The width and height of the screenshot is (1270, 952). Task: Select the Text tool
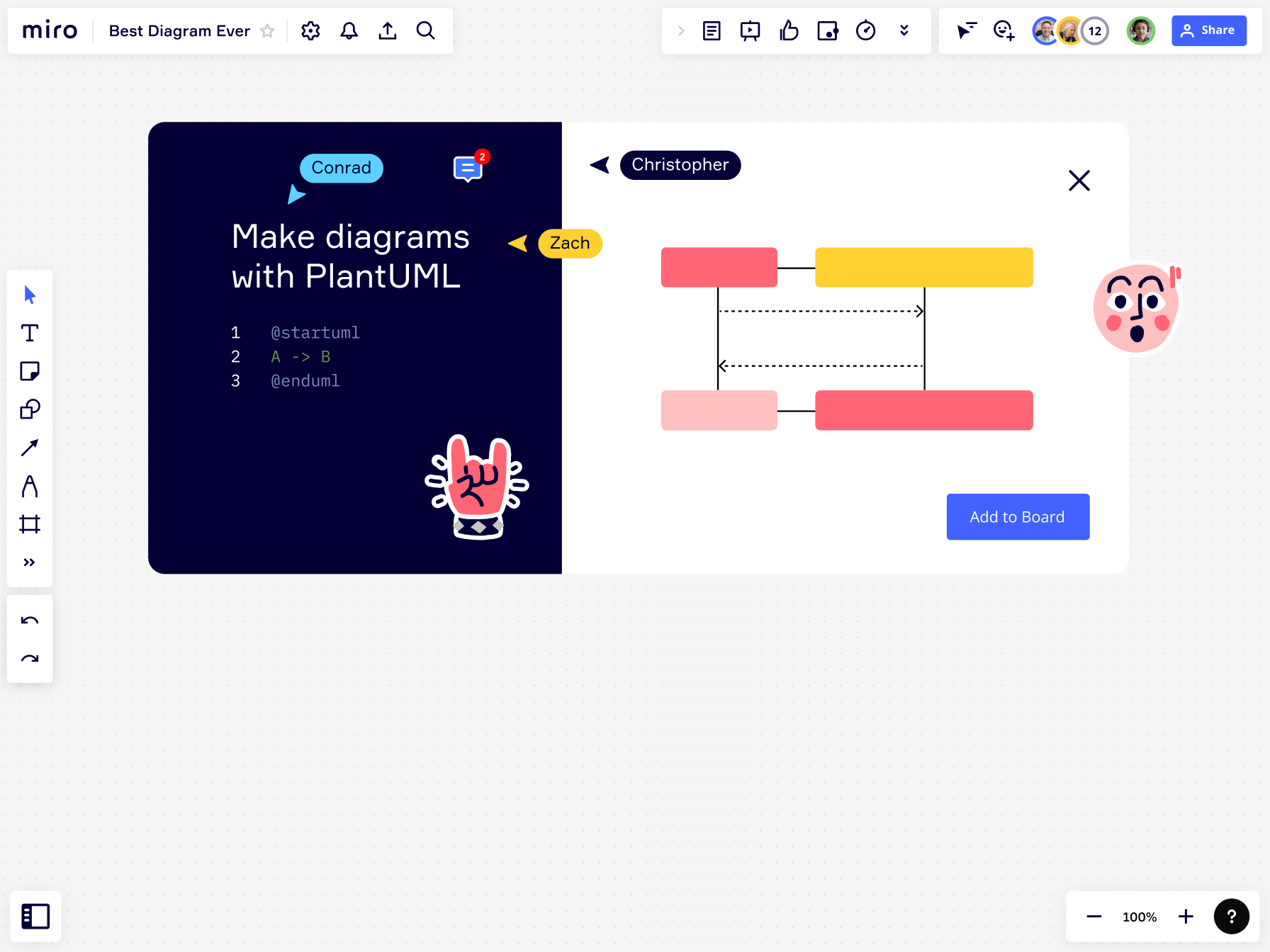click(x=30, y=333)
